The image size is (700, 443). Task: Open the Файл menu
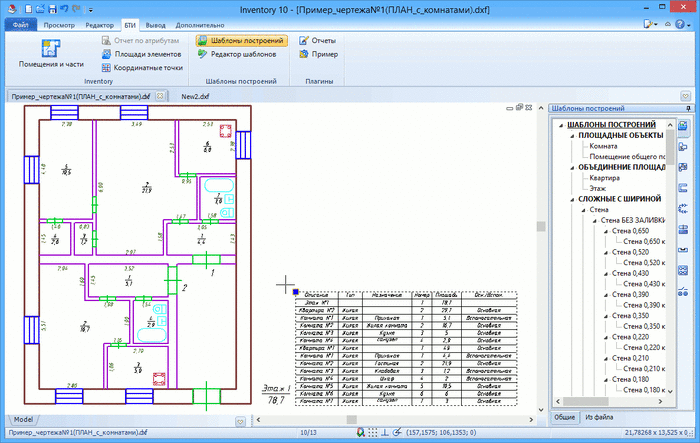point(21,24)
